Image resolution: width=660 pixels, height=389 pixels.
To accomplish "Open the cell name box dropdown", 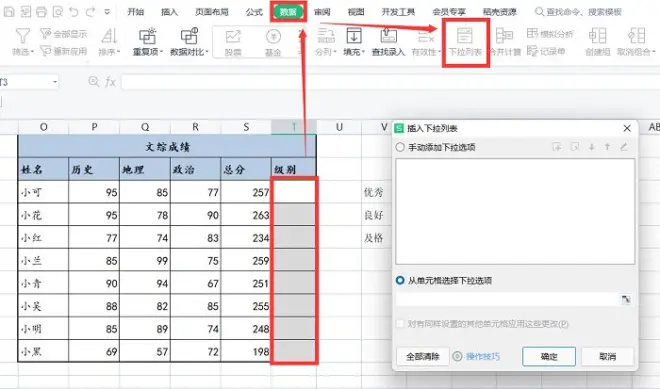I will [55, 82].
